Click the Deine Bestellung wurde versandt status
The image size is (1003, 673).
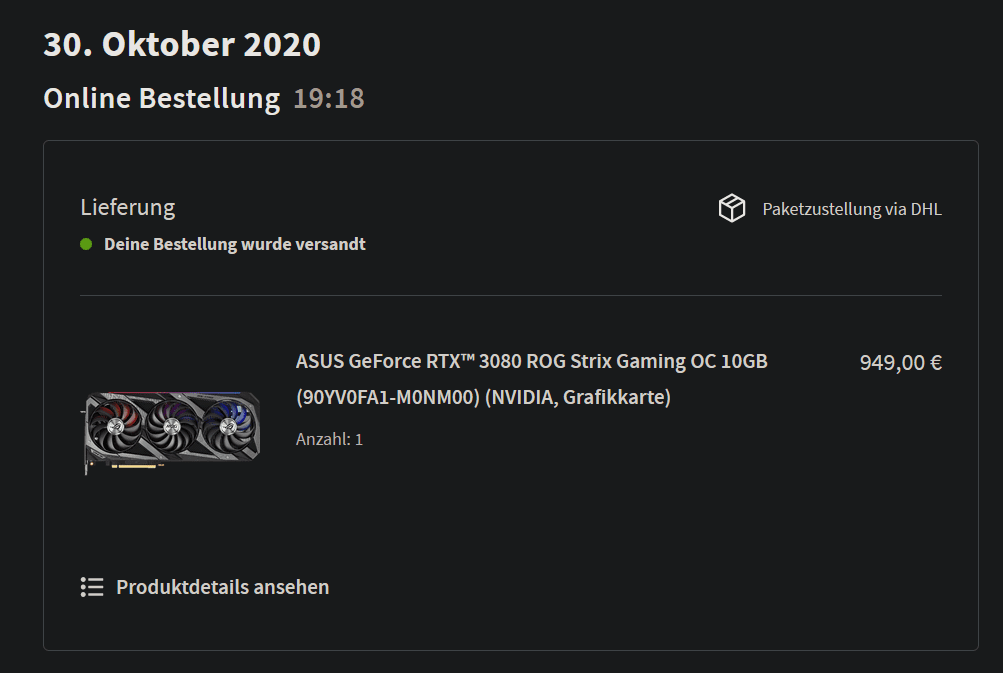coord(234,244)
